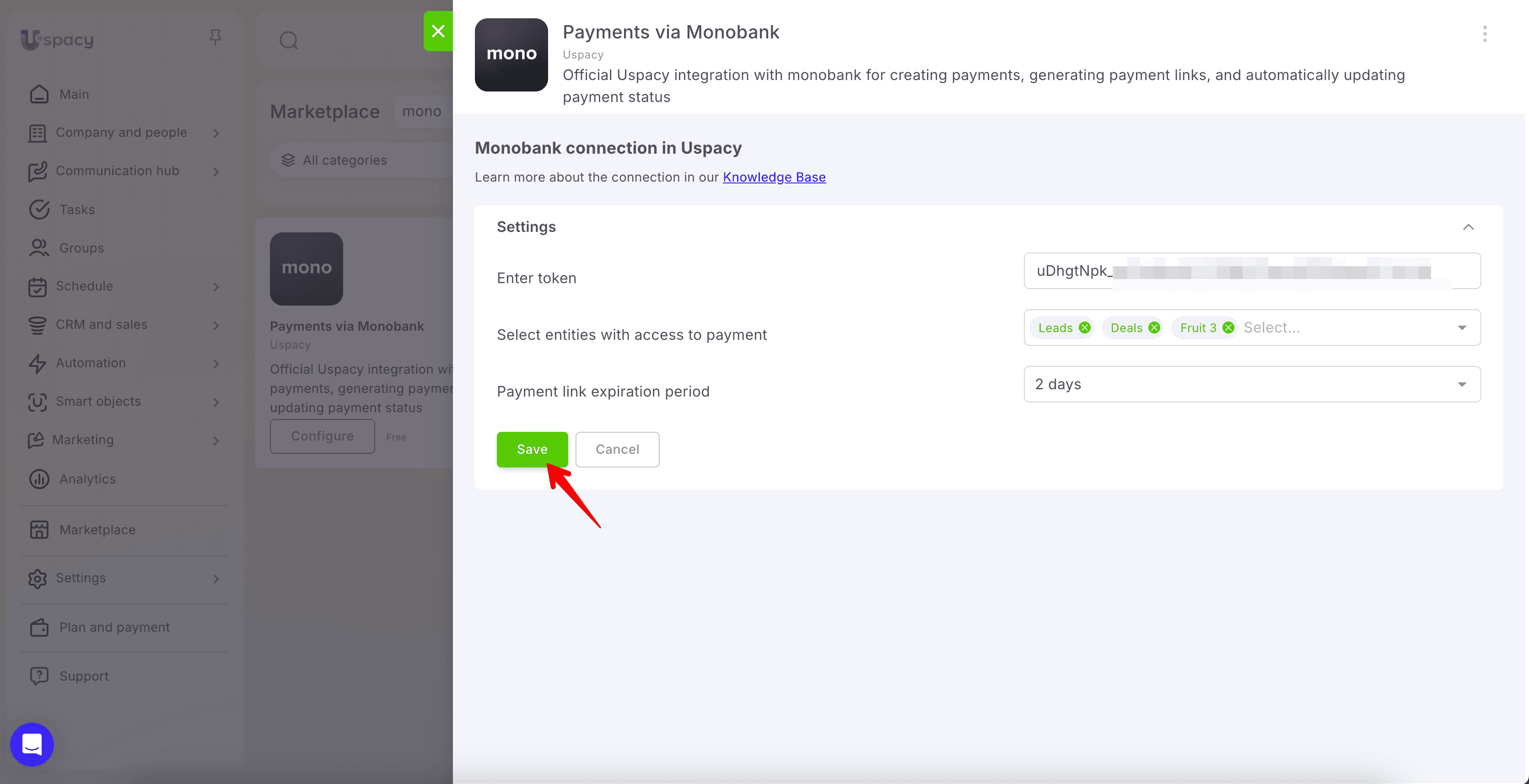Click the Communication hub icon
This screenshot has width=1529, height=784.
pos(38,172)
